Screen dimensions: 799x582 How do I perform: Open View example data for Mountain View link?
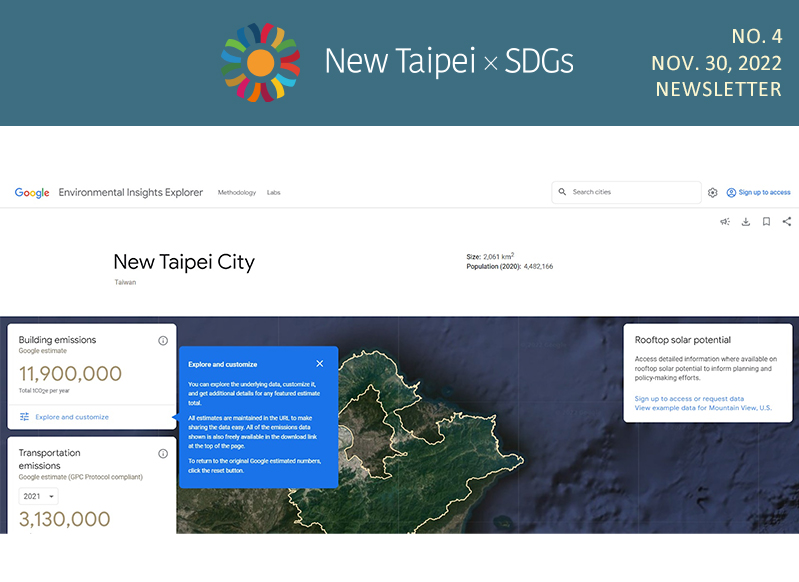point(703,408)
